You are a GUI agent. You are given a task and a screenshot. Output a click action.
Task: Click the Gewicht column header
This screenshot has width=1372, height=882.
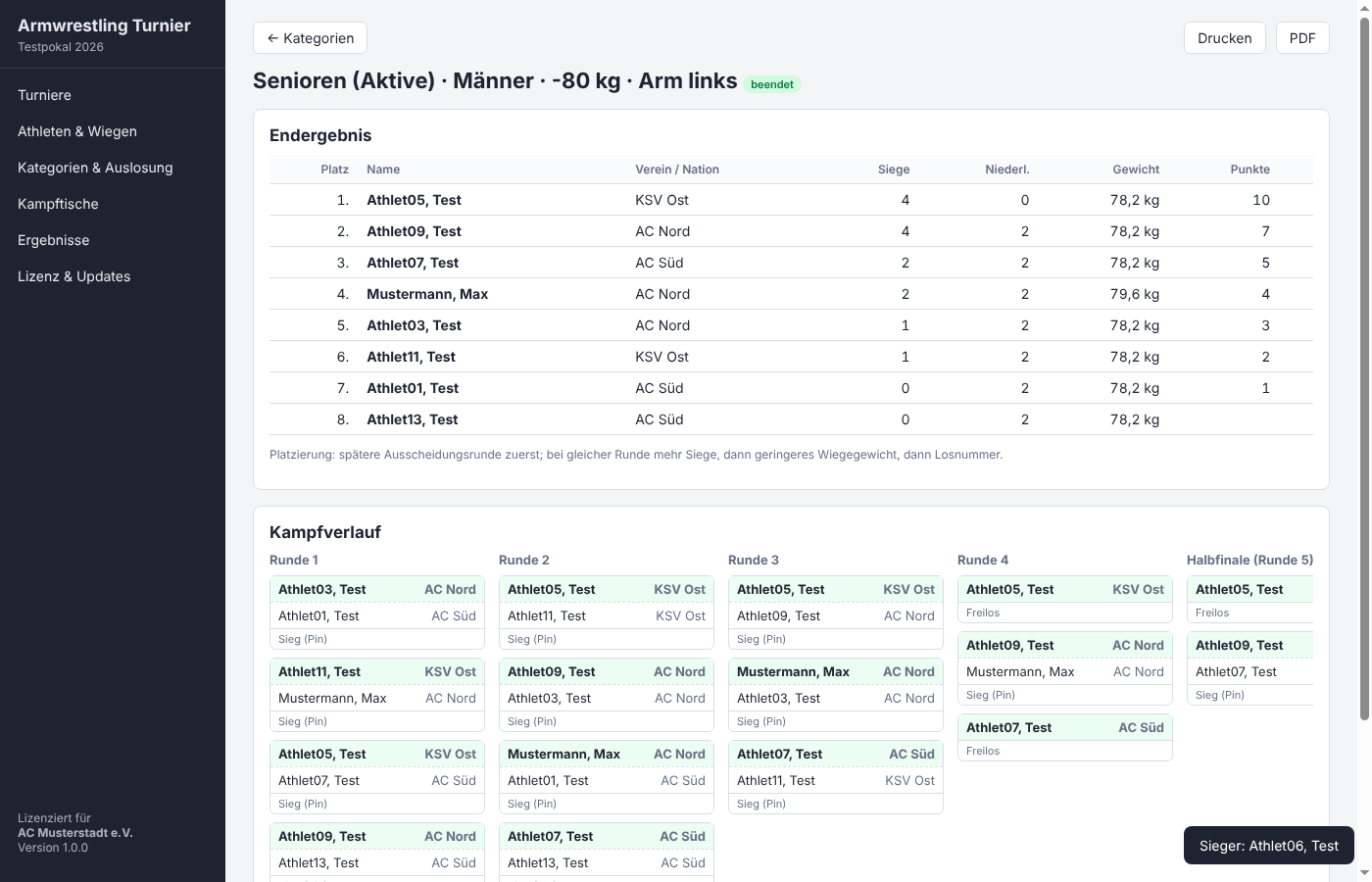point(1136,170)
